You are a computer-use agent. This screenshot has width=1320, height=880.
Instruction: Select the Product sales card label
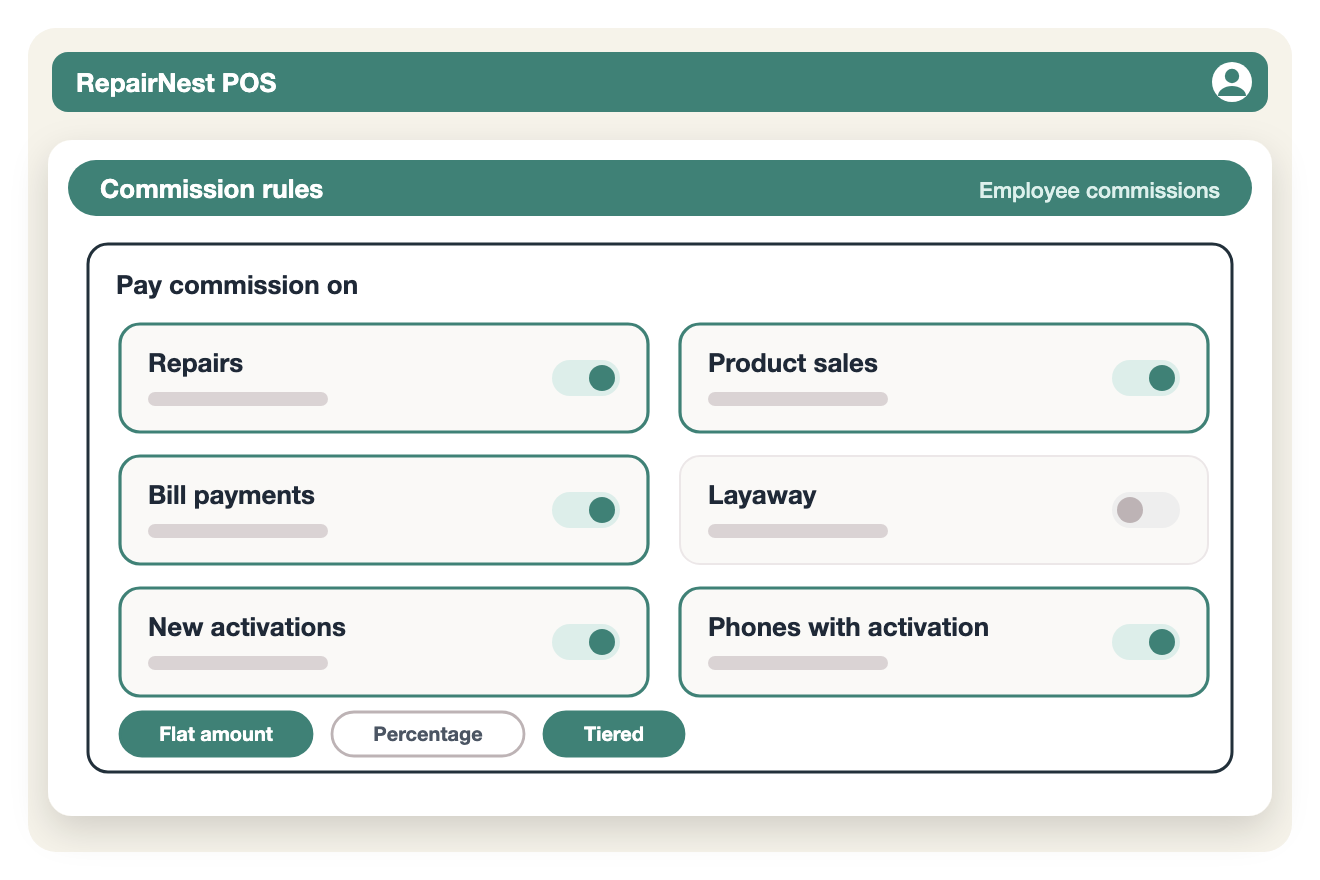(793, 364)
